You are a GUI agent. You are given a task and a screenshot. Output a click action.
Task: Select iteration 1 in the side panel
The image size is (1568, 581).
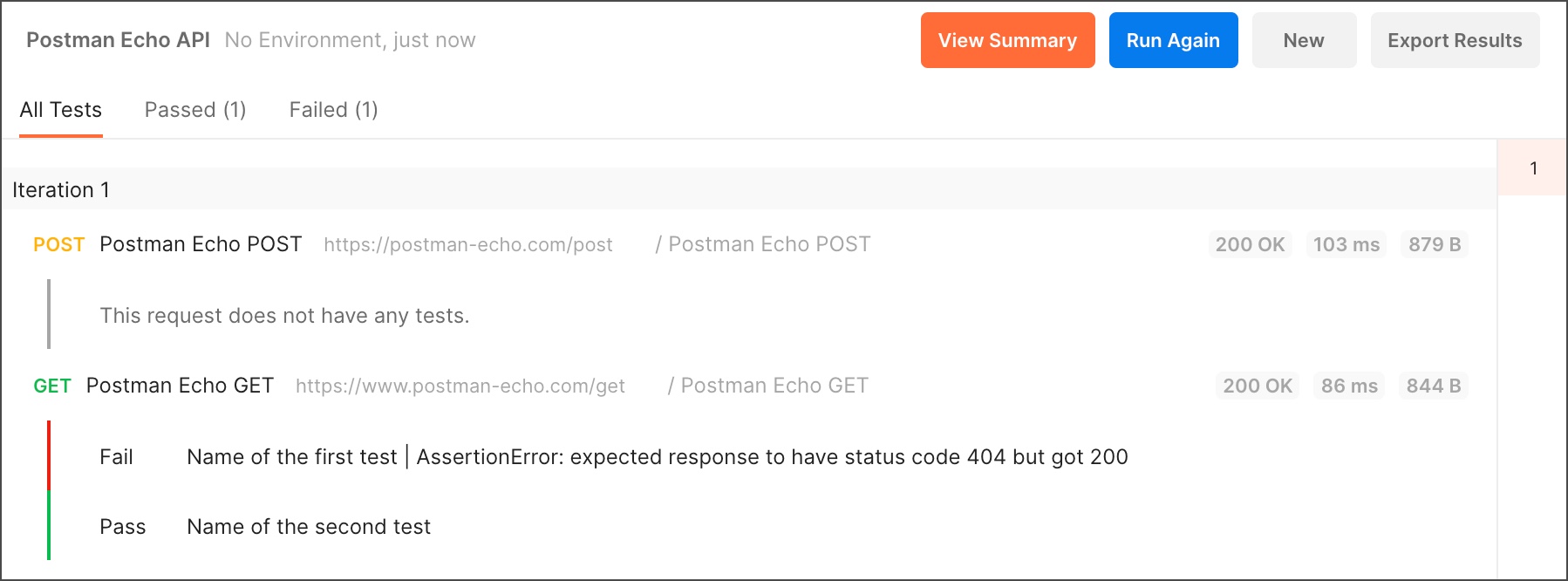(x=1533, y=168)
